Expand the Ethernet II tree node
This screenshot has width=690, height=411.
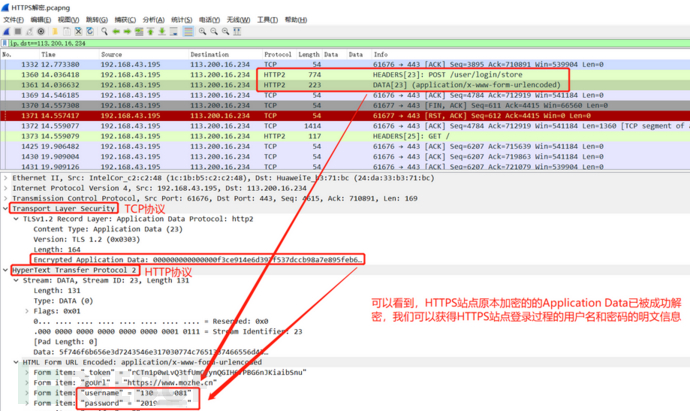coord(5,176)
